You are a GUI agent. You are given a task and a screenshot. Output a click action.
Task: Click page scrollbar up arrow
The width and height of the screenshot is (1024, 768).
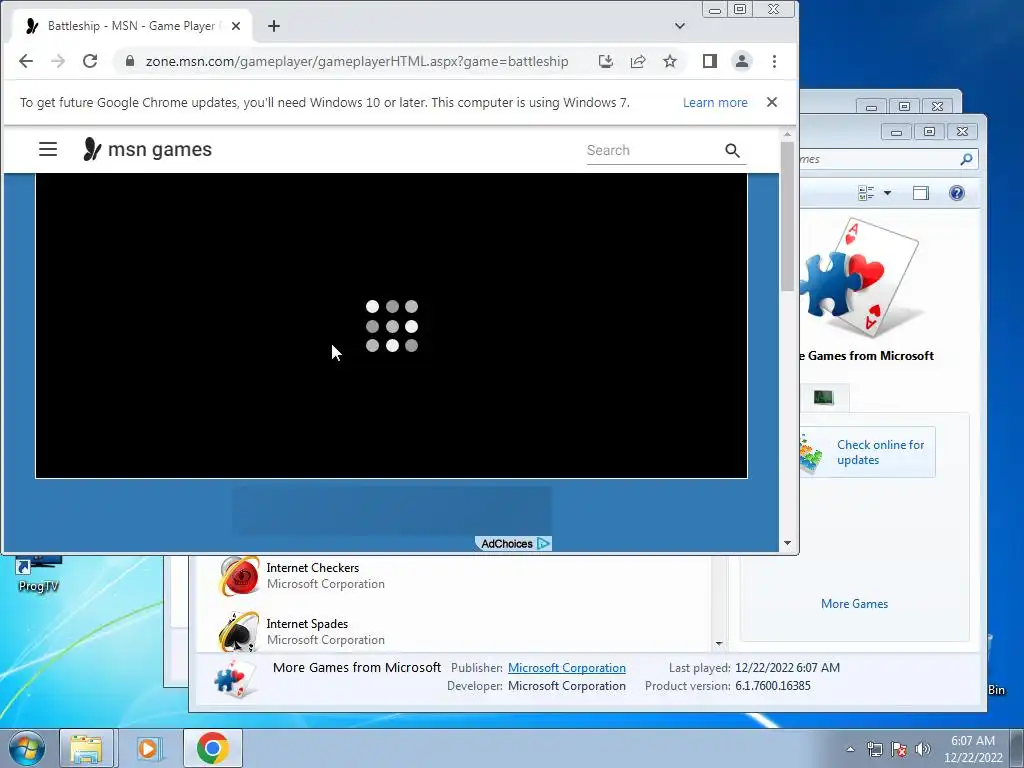(787, 134)
